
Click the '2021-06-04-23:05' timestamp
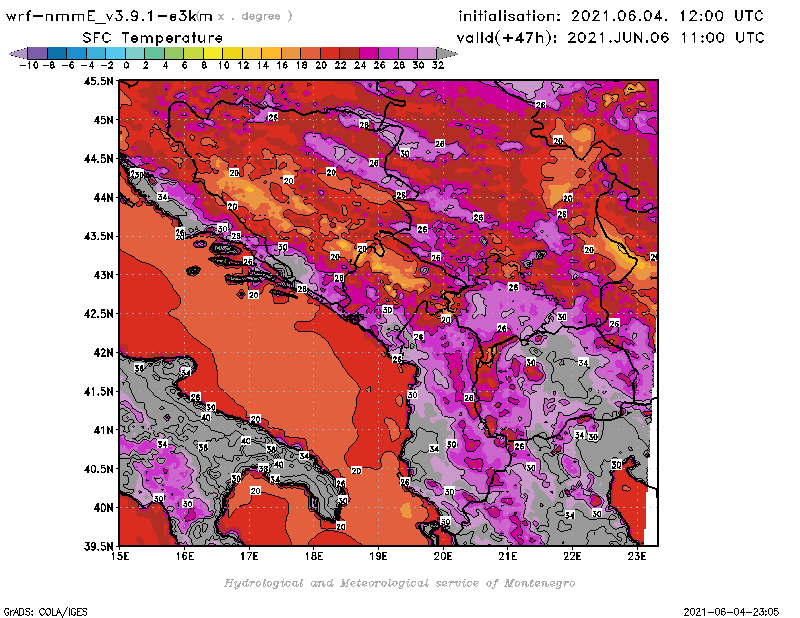point(731,612)
